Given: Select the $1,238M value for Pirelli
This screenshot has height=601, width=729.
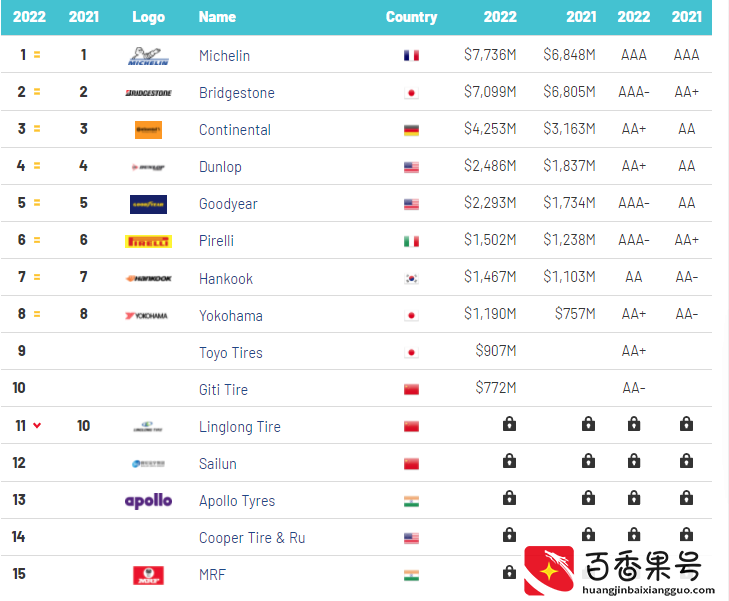Looking at the screenshot, I should tap(569, 240).
